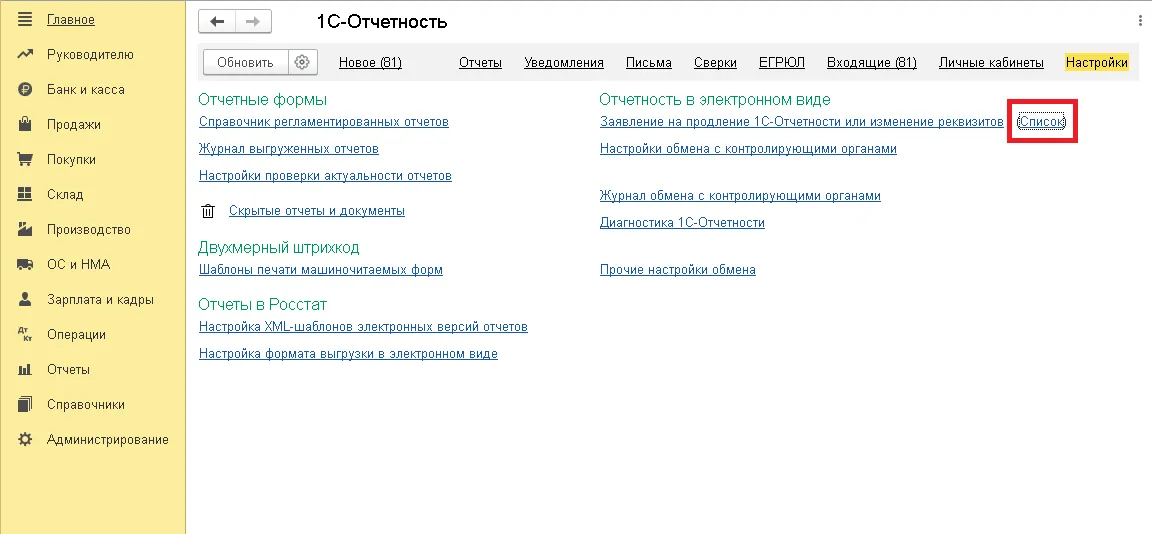This screenshot has width=1152, height=534.
Task: Open the Входящие (81) tab
Action: (x=871, y=62)
